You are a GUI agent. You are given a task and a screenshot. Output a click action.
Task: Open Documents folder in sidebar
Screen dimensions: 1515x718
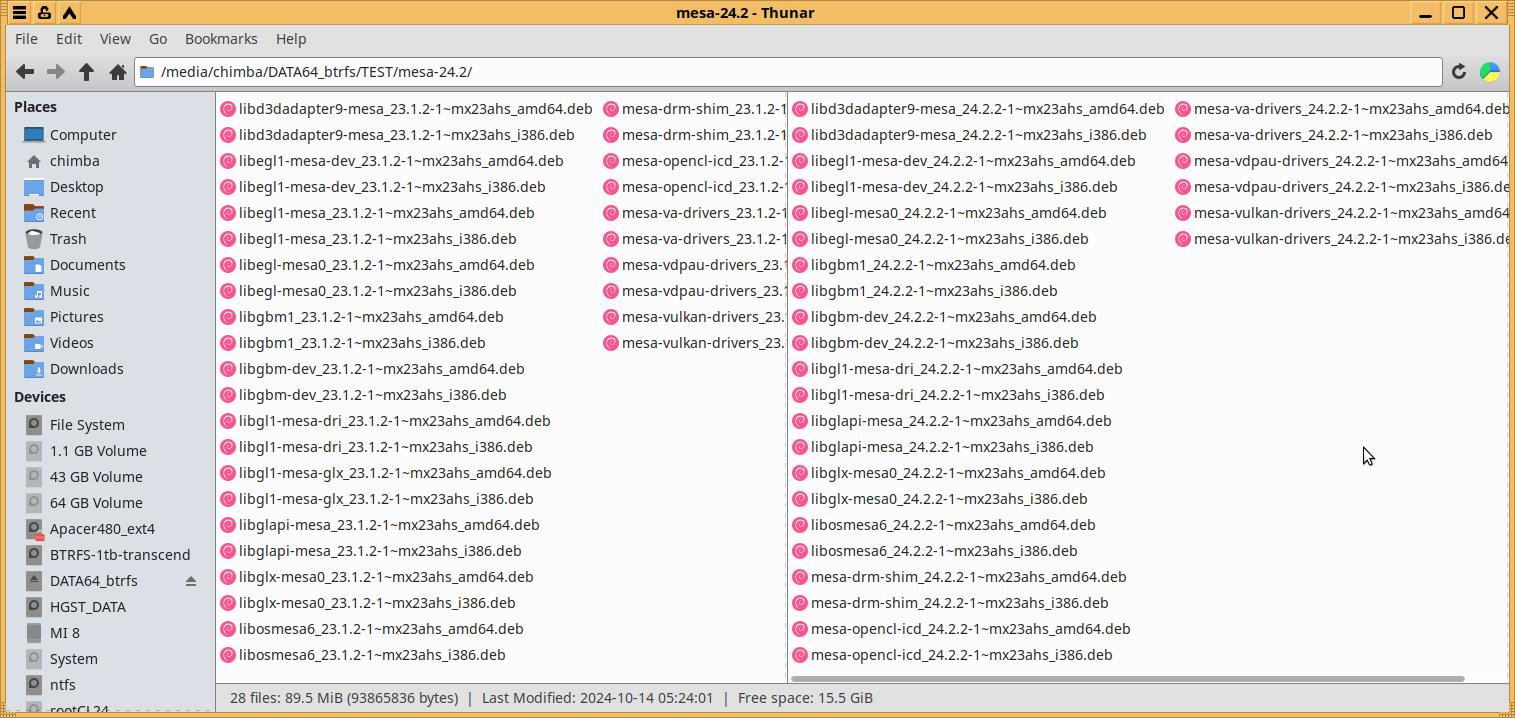[87, 265]
